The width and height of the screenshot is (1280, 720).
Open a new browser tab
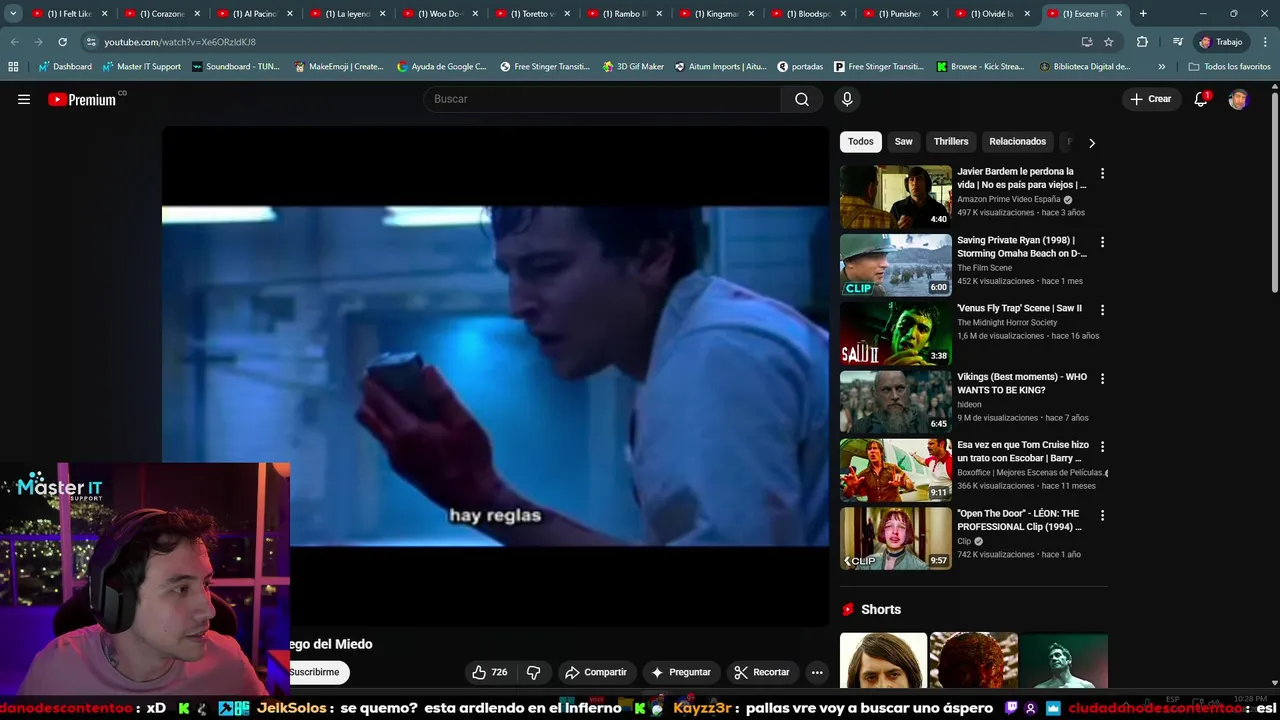(1143, 14)
